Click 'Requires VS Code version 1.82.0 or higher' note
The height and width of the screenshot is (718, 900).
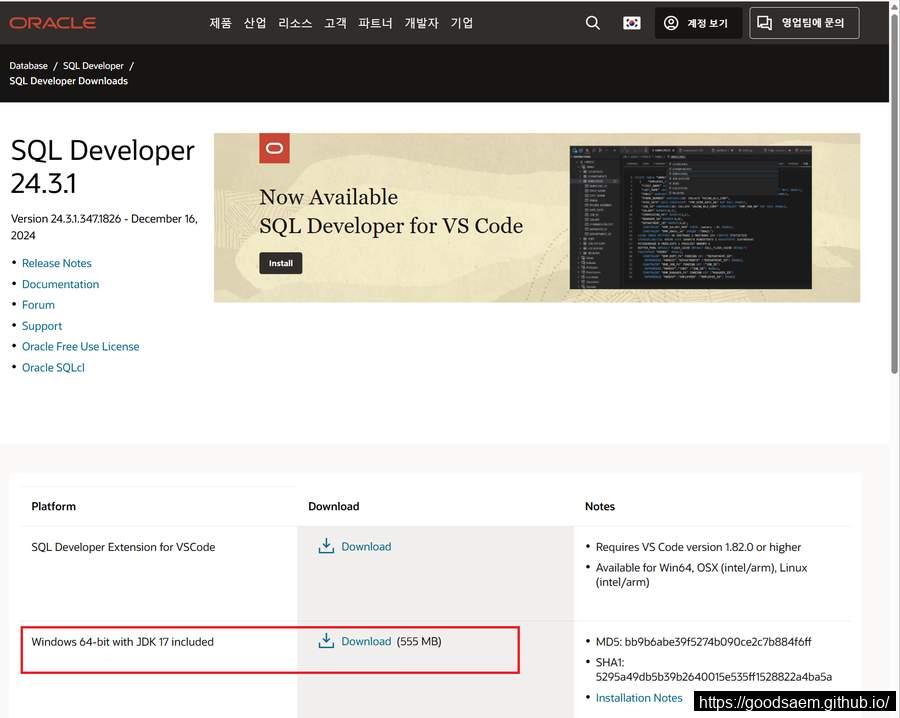click(x=698, y=547)
